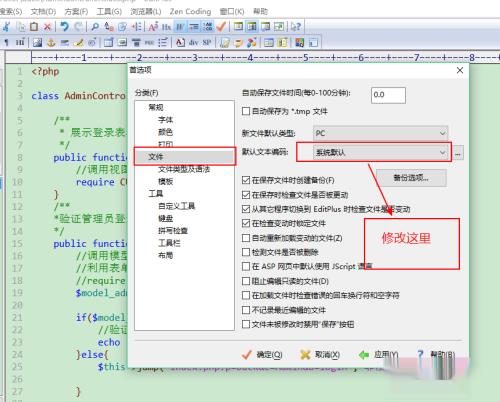Screen dimensions: 500x402
Task: Enable auto save as *.tmp file checkbox
Action: tap(246, 111)
